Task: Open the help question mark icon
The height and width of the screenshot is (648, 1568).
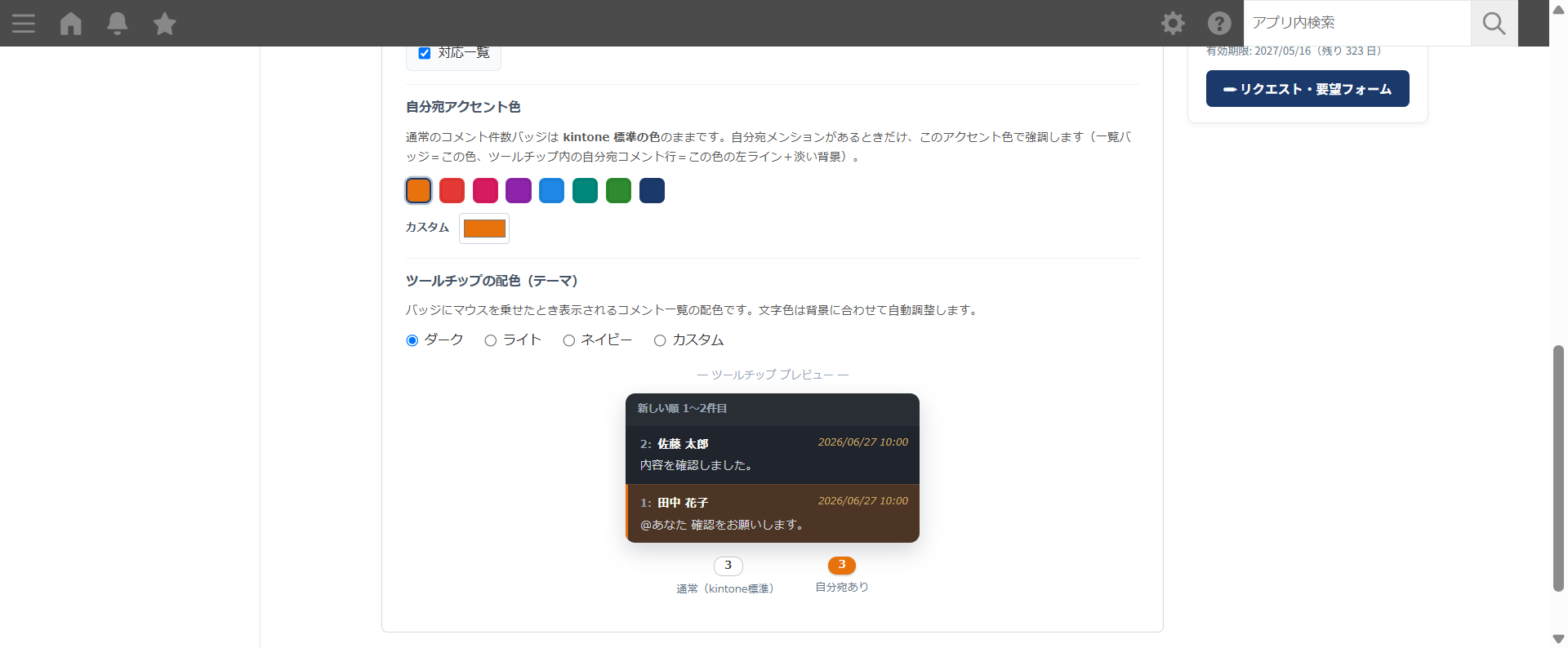Action: (x=1219, y=23)
